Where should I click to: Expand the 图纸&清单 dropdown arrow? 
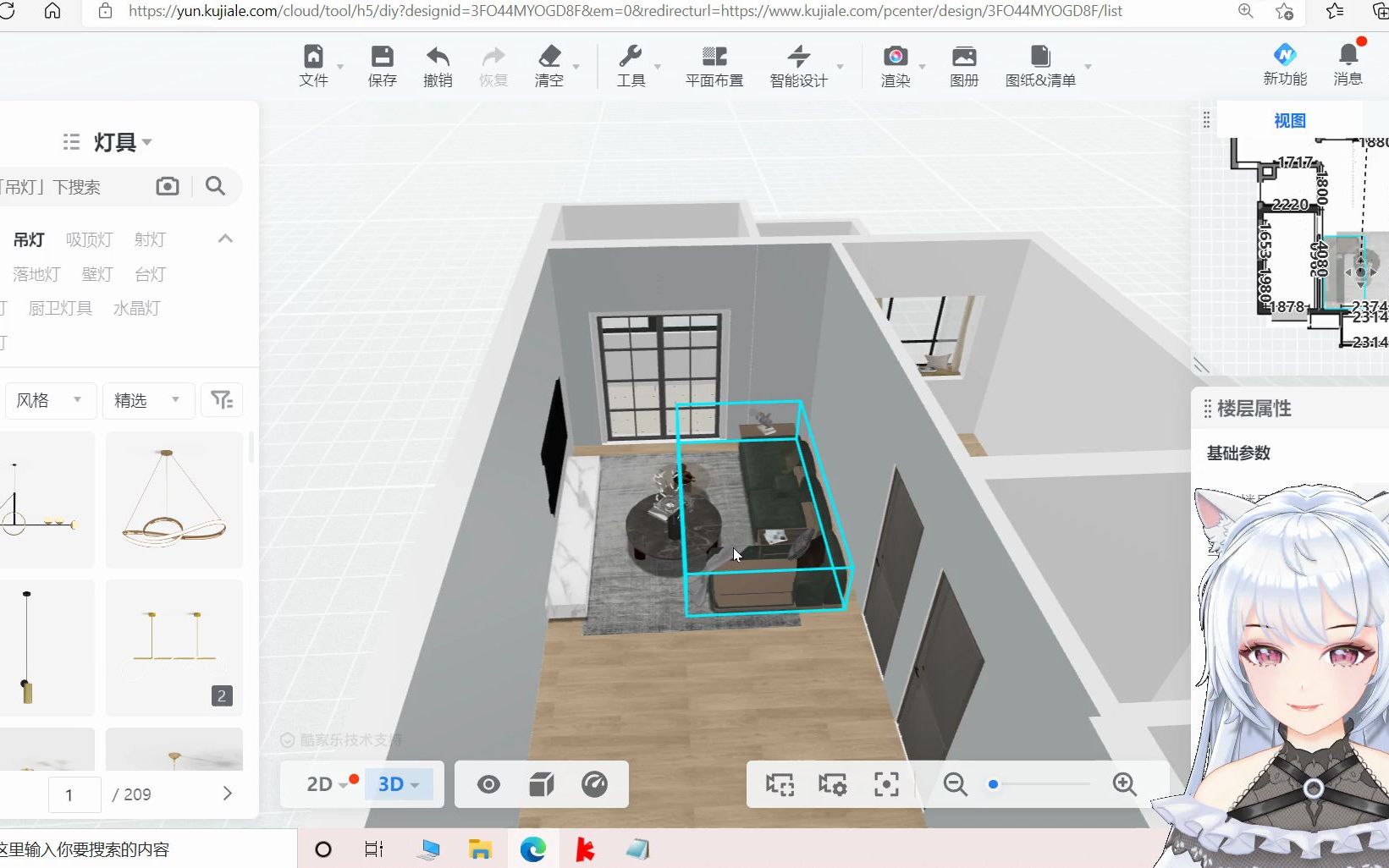[x=1088, y=66]
